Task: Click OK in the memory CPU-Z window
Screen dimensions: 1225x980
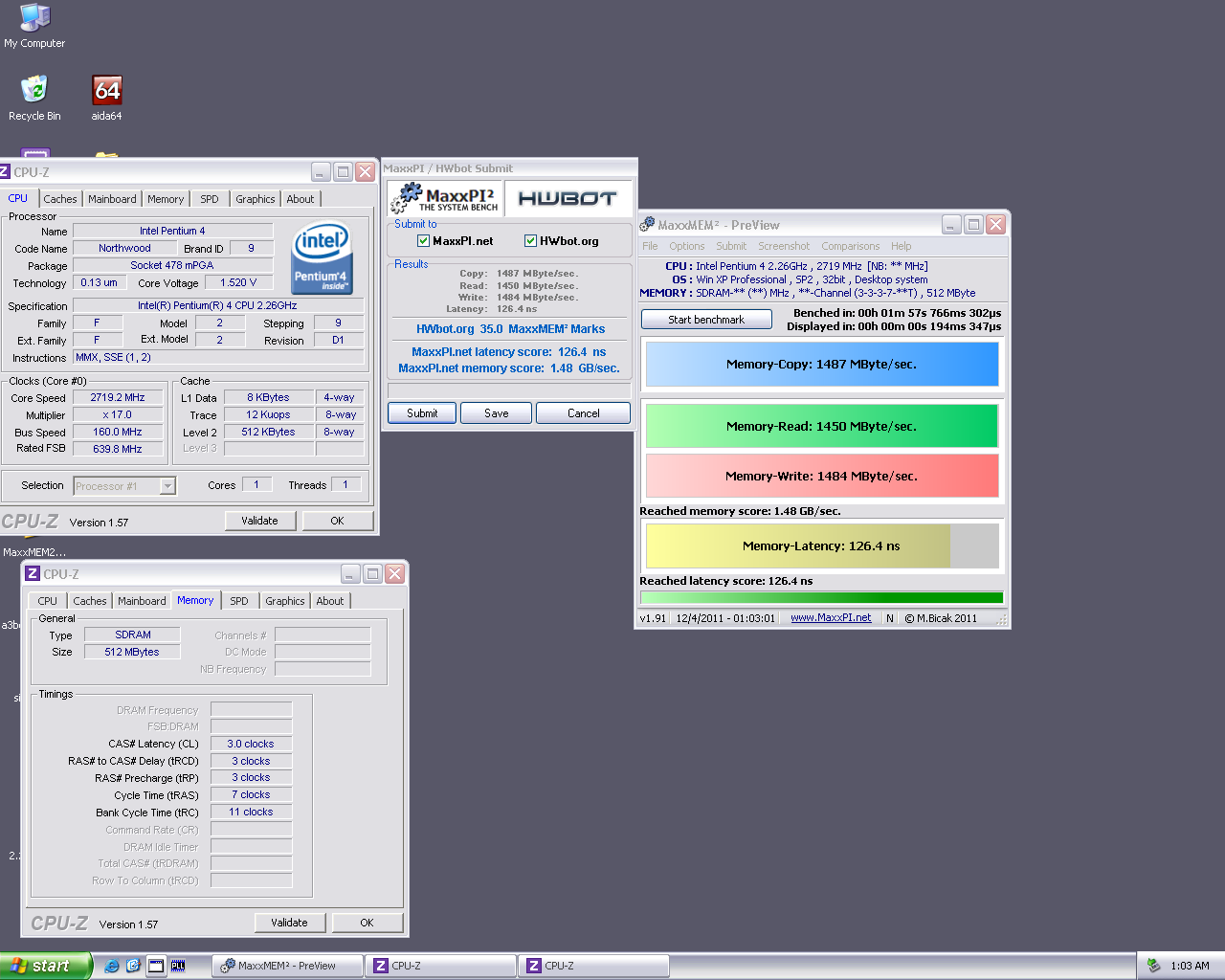Action: (x=367, y=923)
